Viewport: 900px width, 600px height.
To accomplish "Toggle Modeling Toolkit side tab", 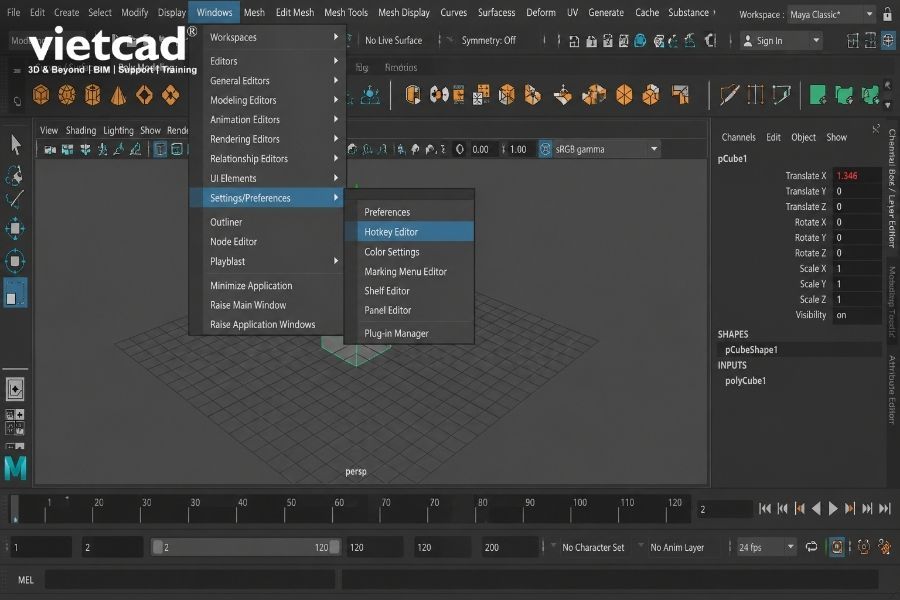I will [891, 301].
